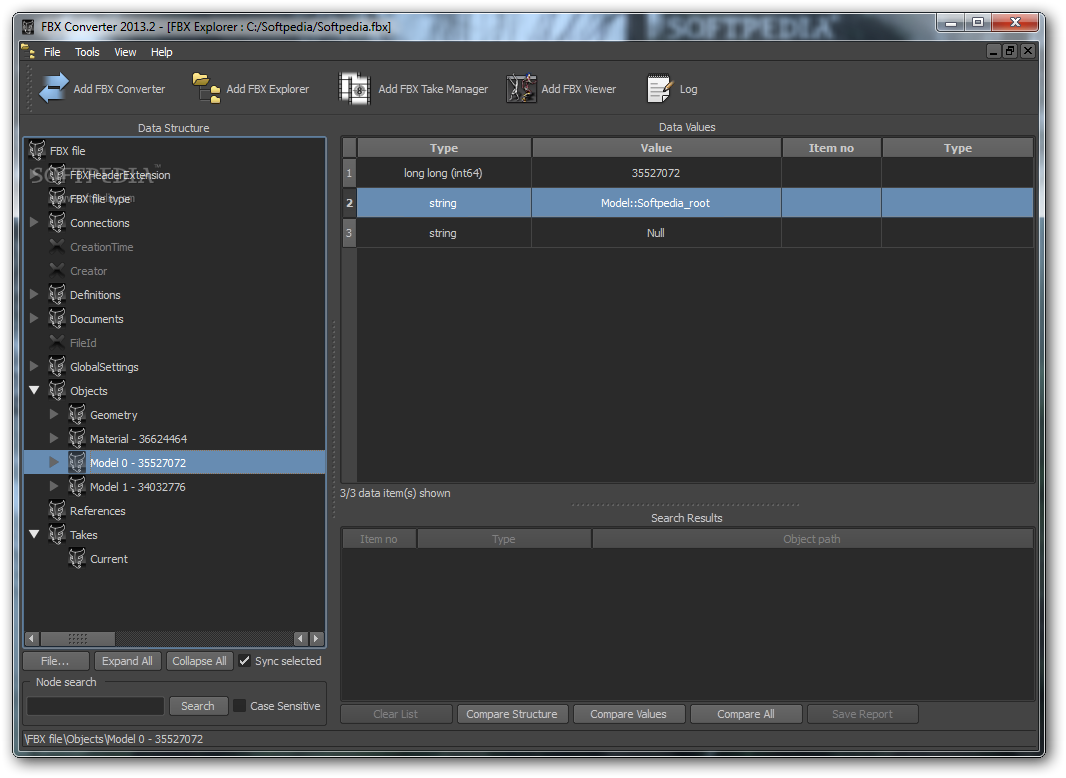This screenshot has height=778, width=1066.
Task: Enable the Case Sensitive checkbox
Action: [239, 705]
